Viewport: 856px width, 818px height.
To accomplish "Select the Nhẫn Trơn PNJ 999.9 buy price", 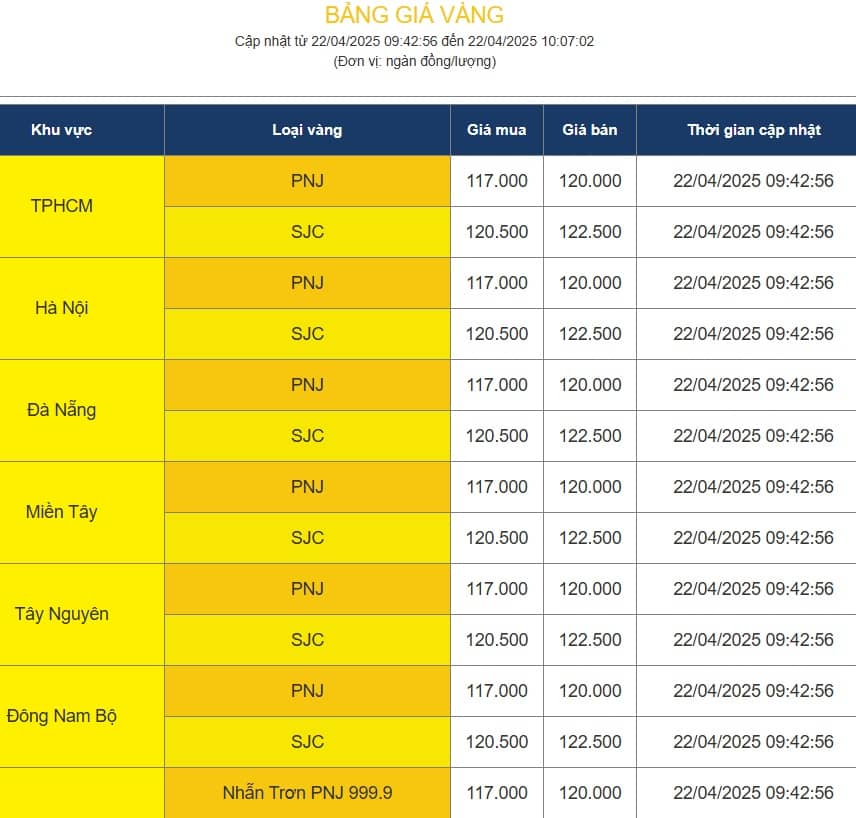I will coord(497,793).
